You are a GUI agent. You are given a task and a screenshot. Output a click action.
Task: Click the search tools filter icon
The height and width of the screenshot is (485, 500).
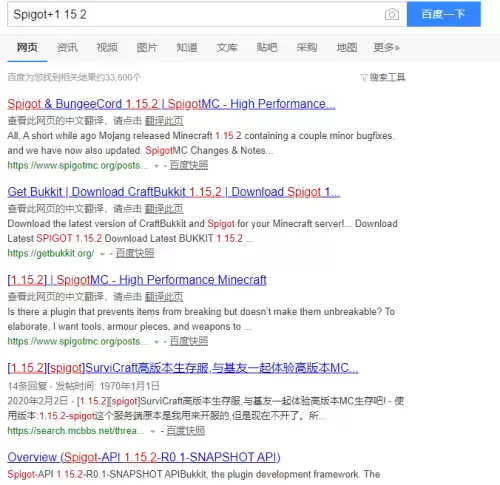pyautogui.click(x=364, y=78)
